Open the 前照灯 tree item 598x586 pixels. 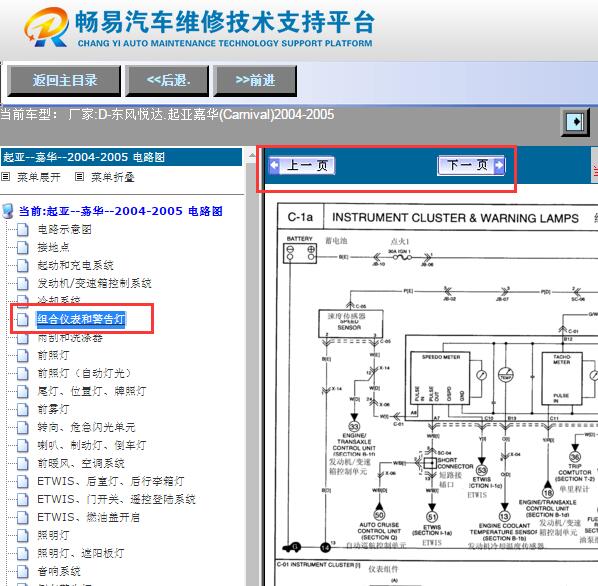[53, 355]
